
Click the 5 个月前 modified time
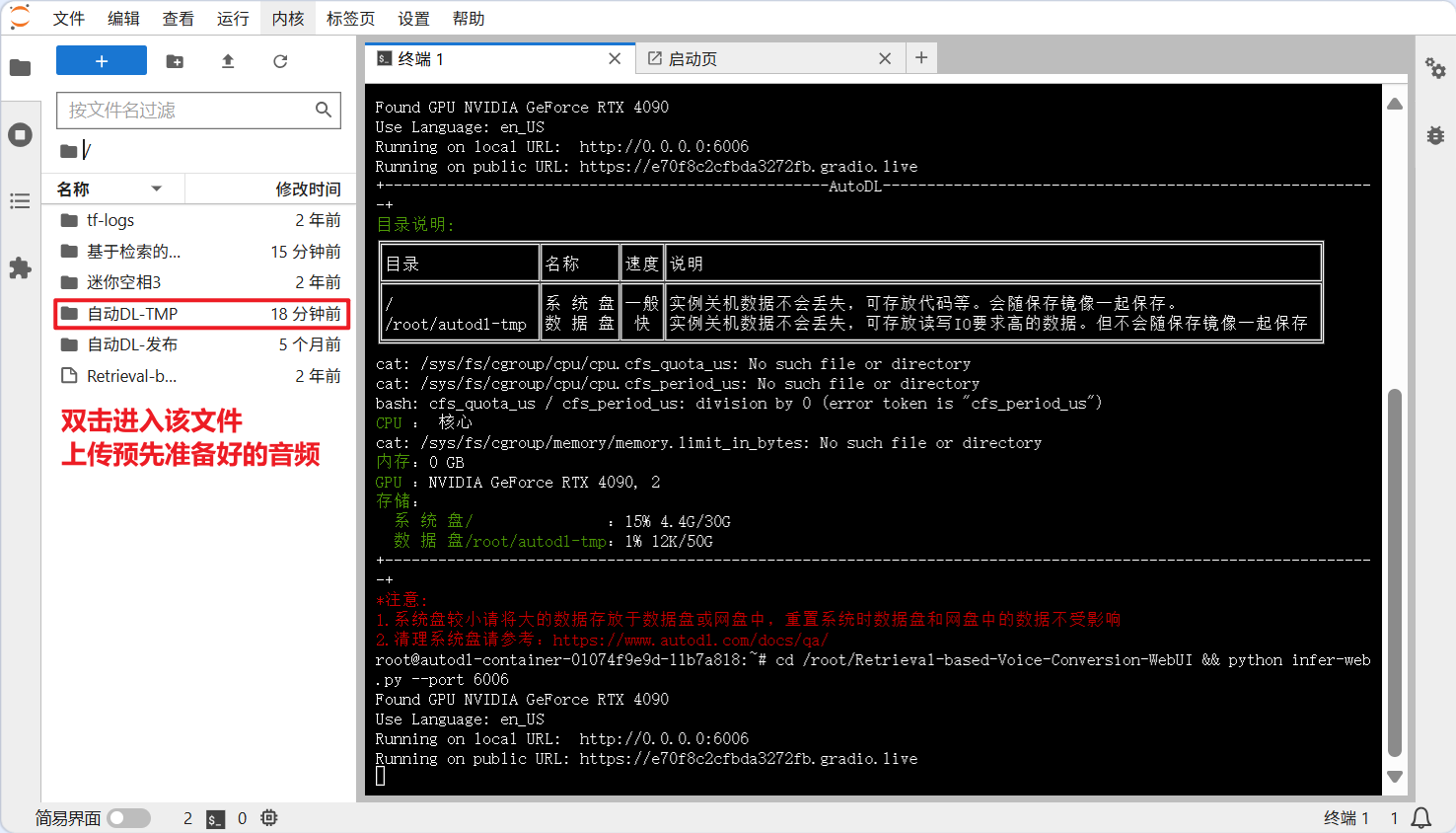pos(310,344)
